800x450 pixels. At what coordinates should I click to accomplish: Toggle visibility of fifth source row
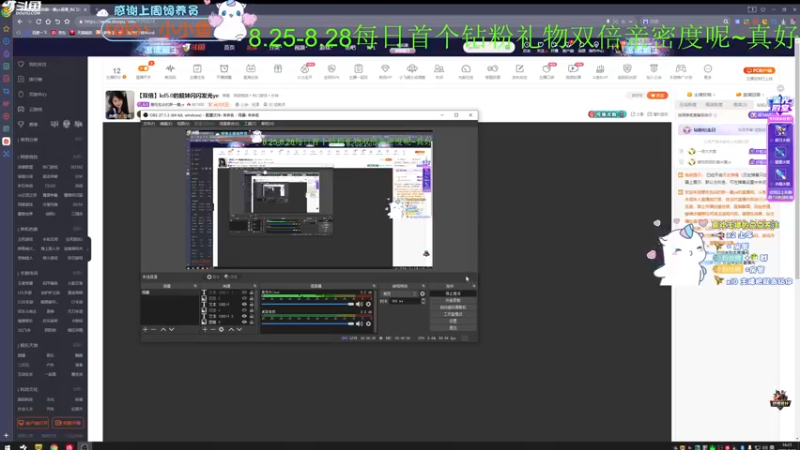pos(244,316)
